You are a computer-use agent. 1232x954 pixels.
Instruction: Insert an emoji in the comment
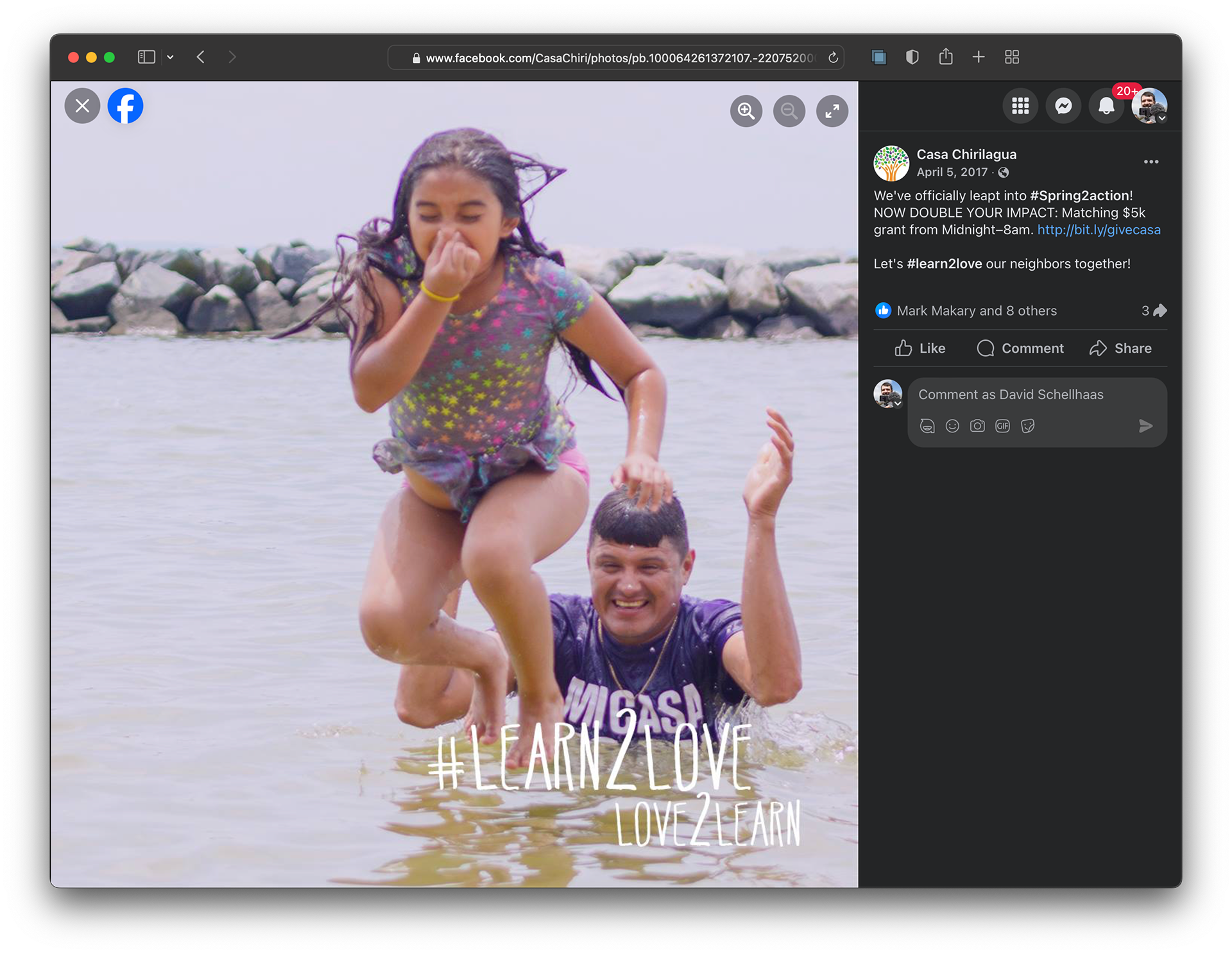click(x=952, y=426)
